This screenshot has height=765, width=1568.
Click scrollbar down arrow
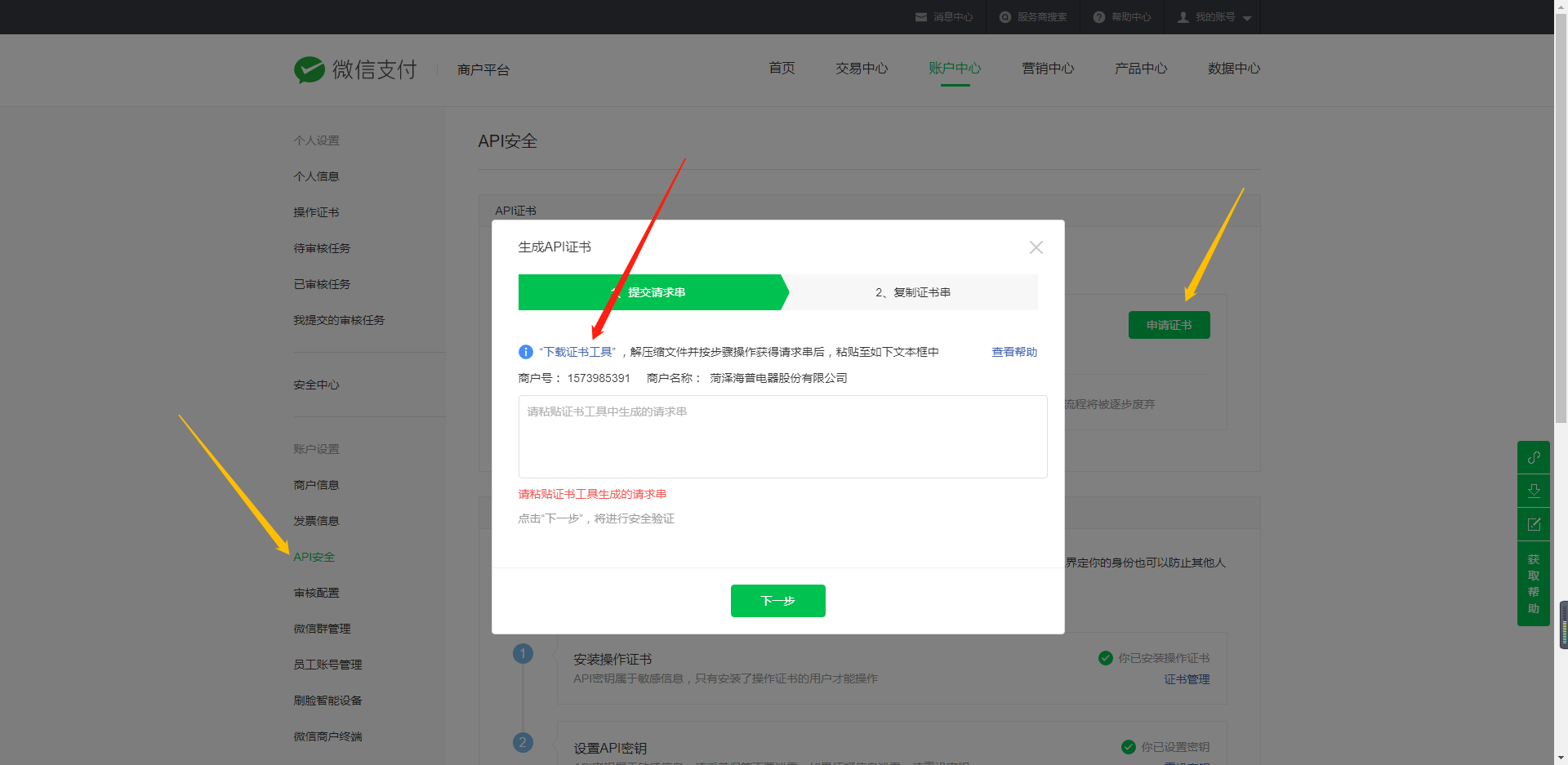(1561, 758)
